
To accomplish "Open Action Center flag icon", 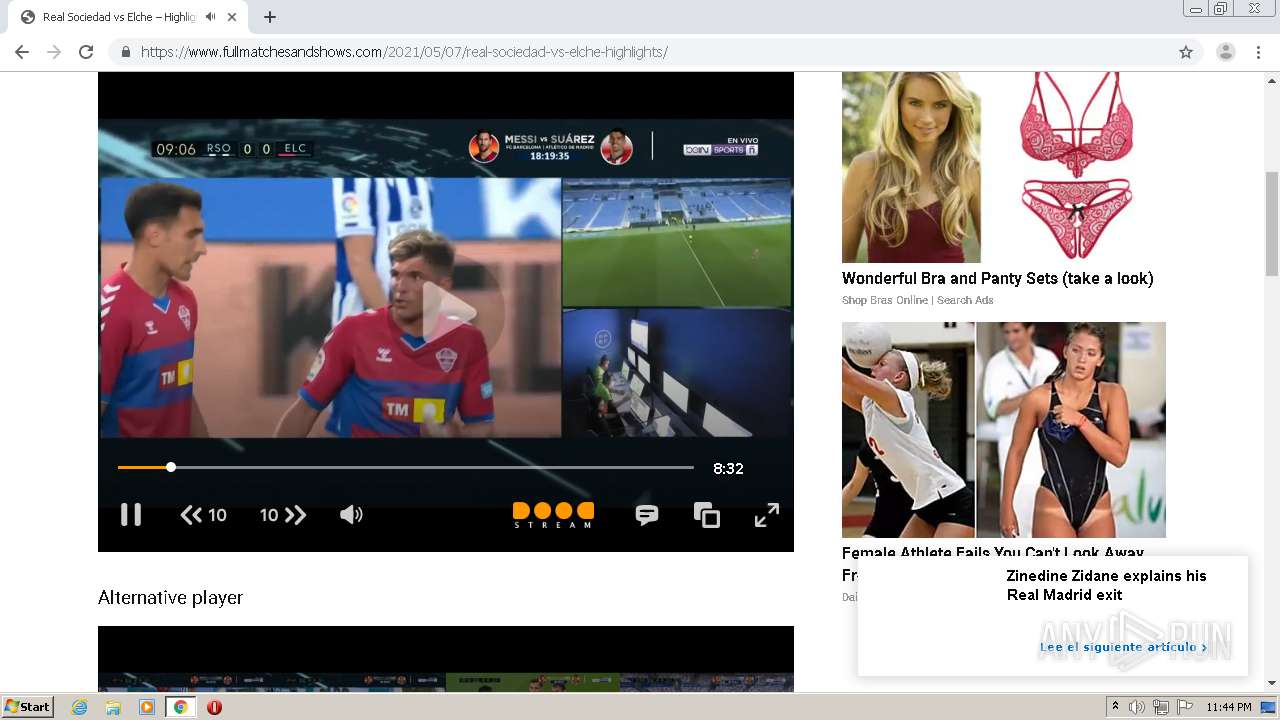I will point(1185,707).
